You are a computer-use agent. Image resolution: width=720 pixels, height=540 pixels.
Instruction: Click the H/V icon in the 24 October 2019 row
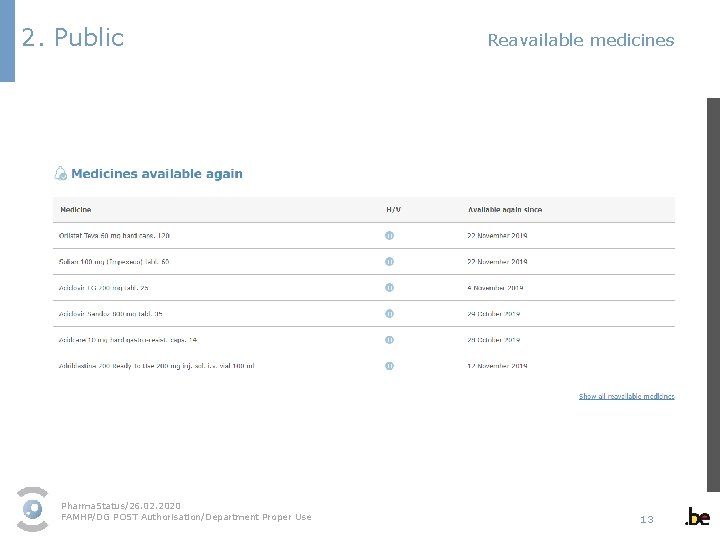[389, 314]
